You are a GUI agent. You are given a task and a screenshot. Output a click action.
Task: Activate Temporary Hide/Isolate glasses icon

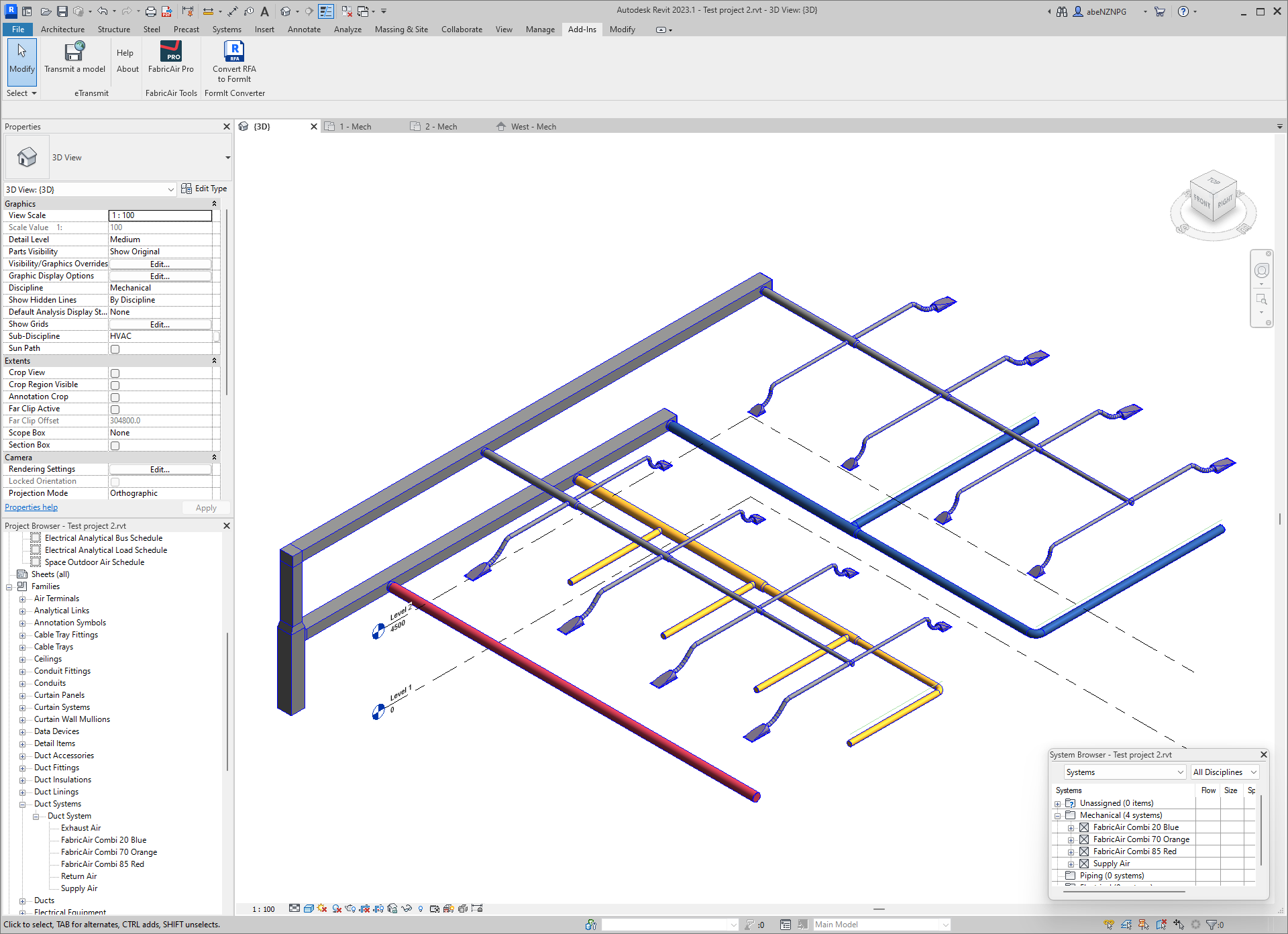(407, 909)
